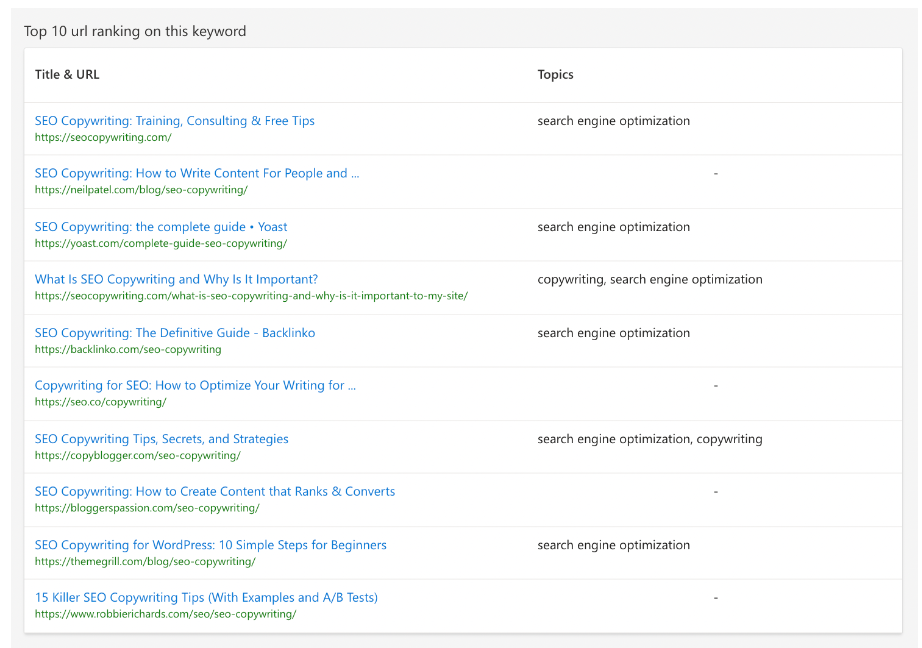922x648 pixels.
Task: Click the neilpatel.com/blog/seo-copywriting URL
Action: click(x=141, y=190)
